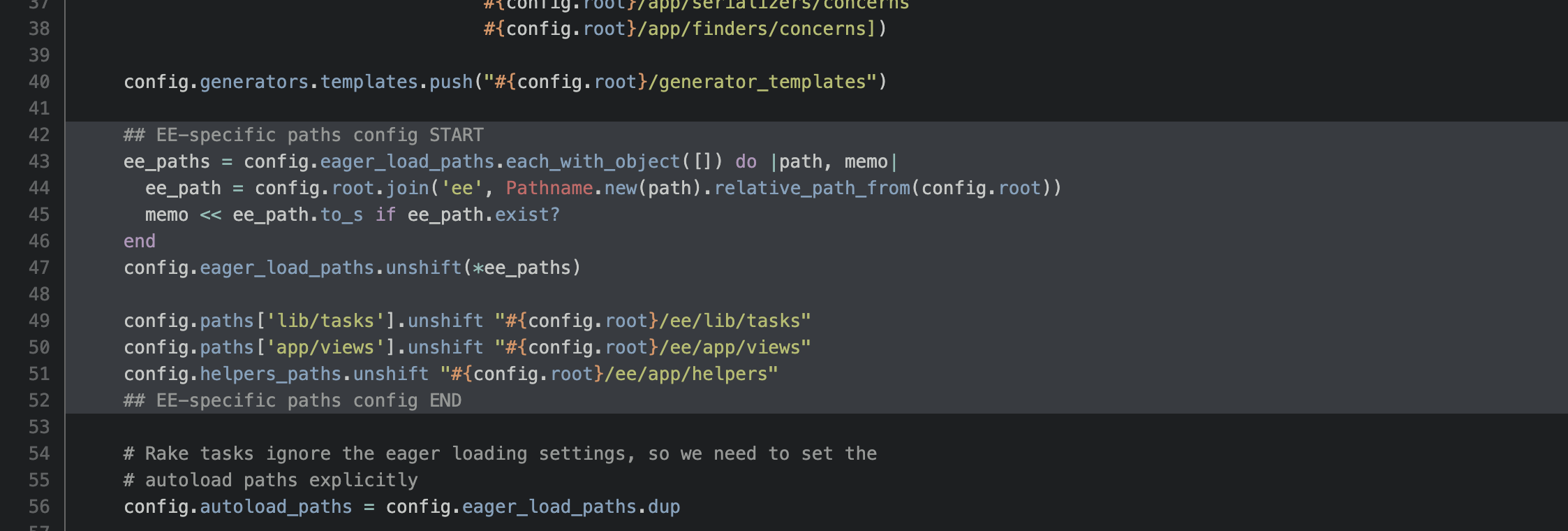Click 'paths' on line 49
This screenshot has height=531, width=1568.
(227, 321)
